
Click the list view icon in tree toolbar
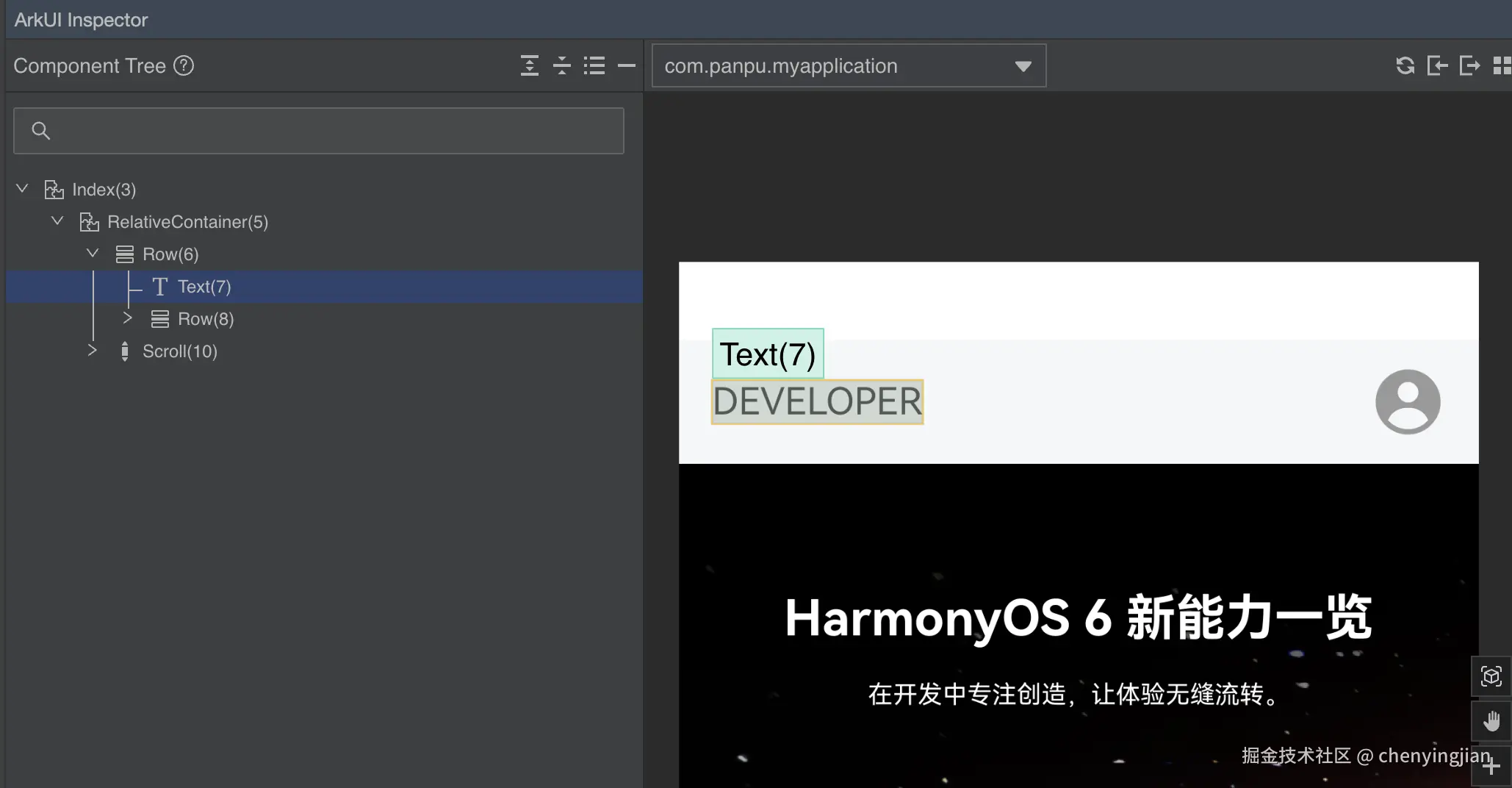(594, 65)
